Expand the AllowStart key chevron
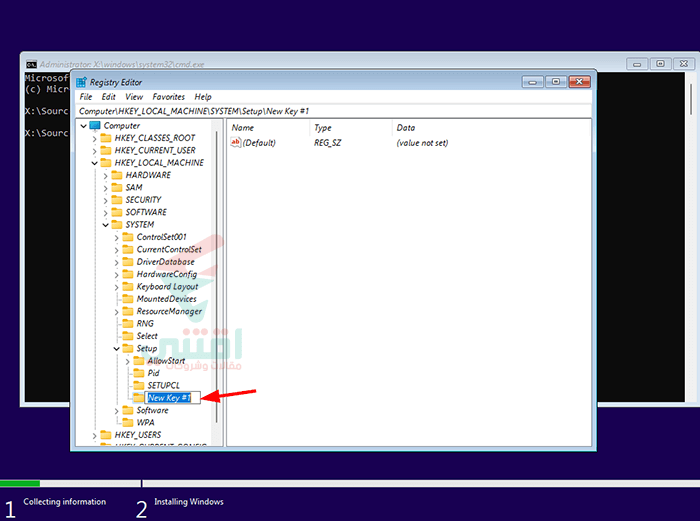The image size is (700, 521). 127,361
